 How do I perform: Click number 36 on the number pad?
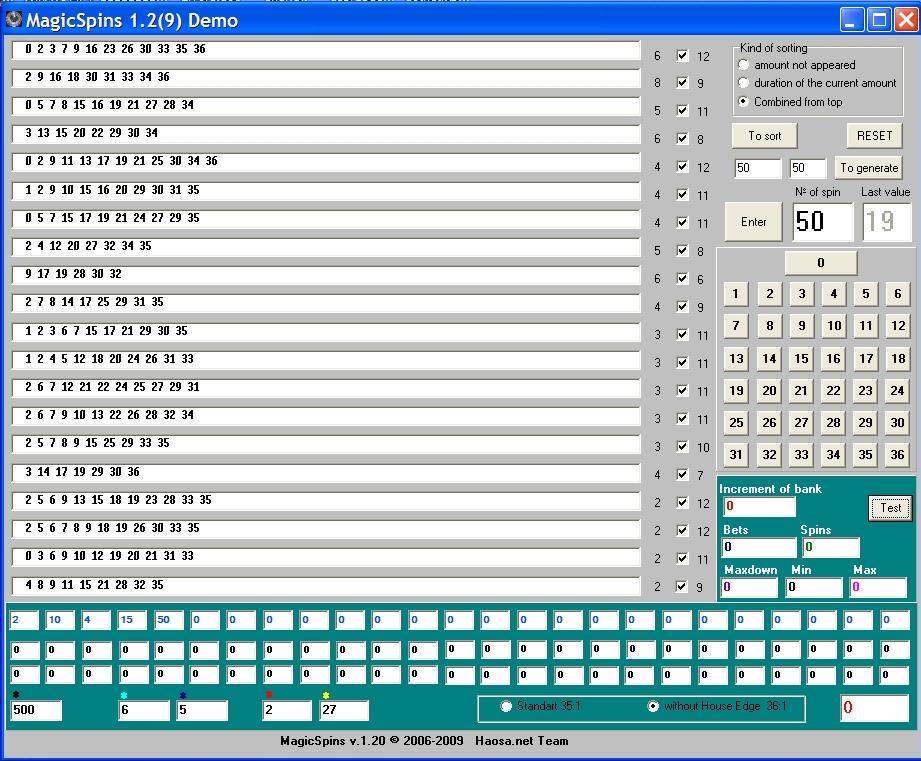897,454
